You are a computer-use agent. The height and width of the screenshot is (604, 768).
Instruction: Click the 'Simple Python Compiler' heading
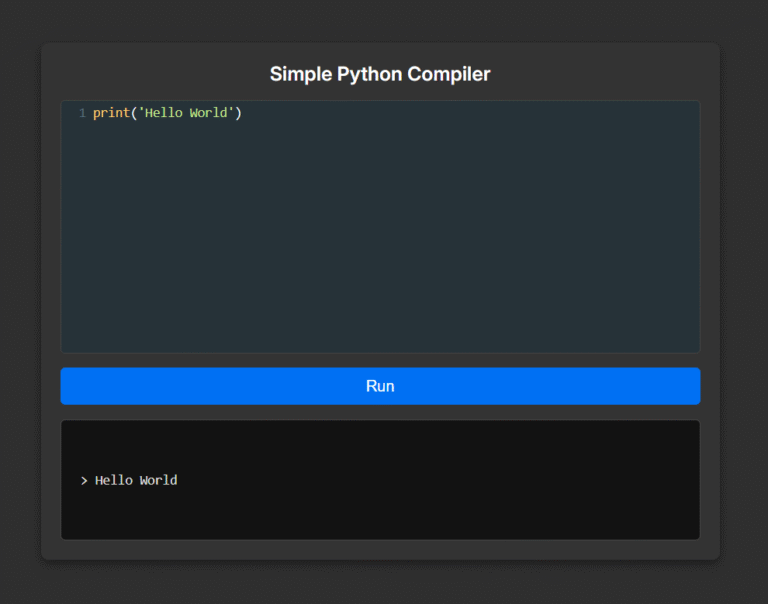pyautogui.click(x=380, y=74)
